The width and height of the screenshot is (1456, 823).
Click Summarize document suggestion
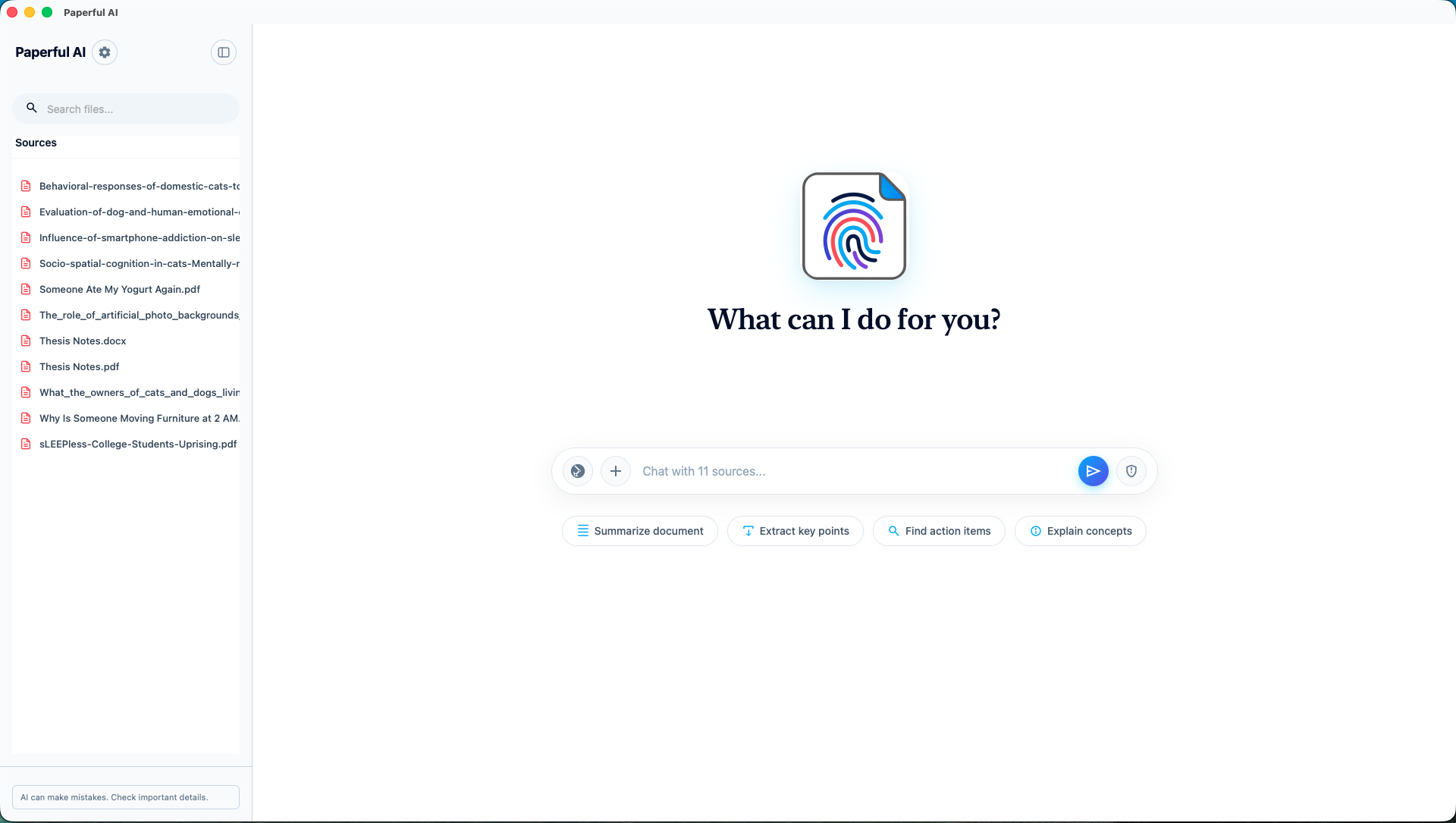click(640, 531)
